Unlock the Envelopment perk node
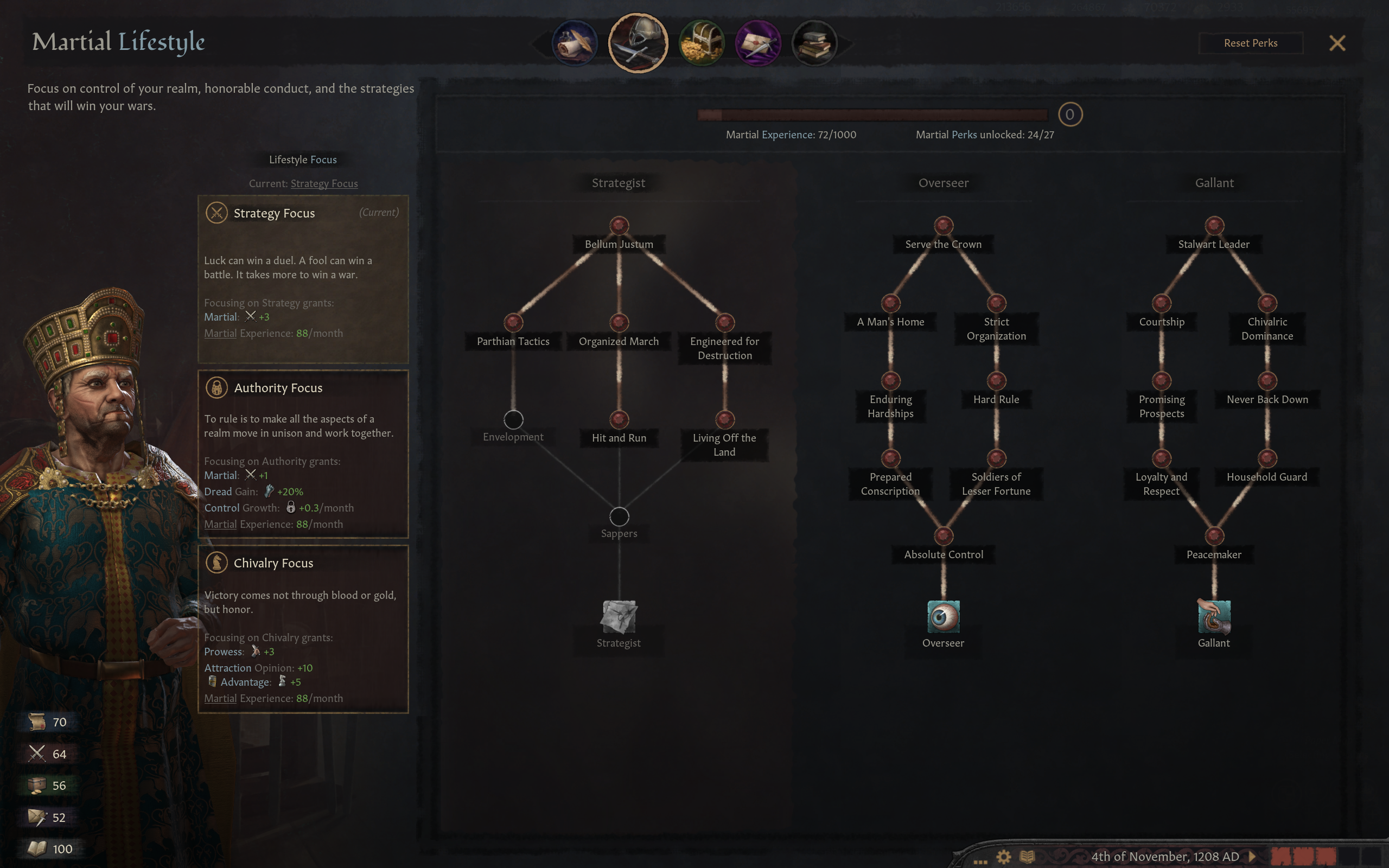 click(x=513, y=420)
